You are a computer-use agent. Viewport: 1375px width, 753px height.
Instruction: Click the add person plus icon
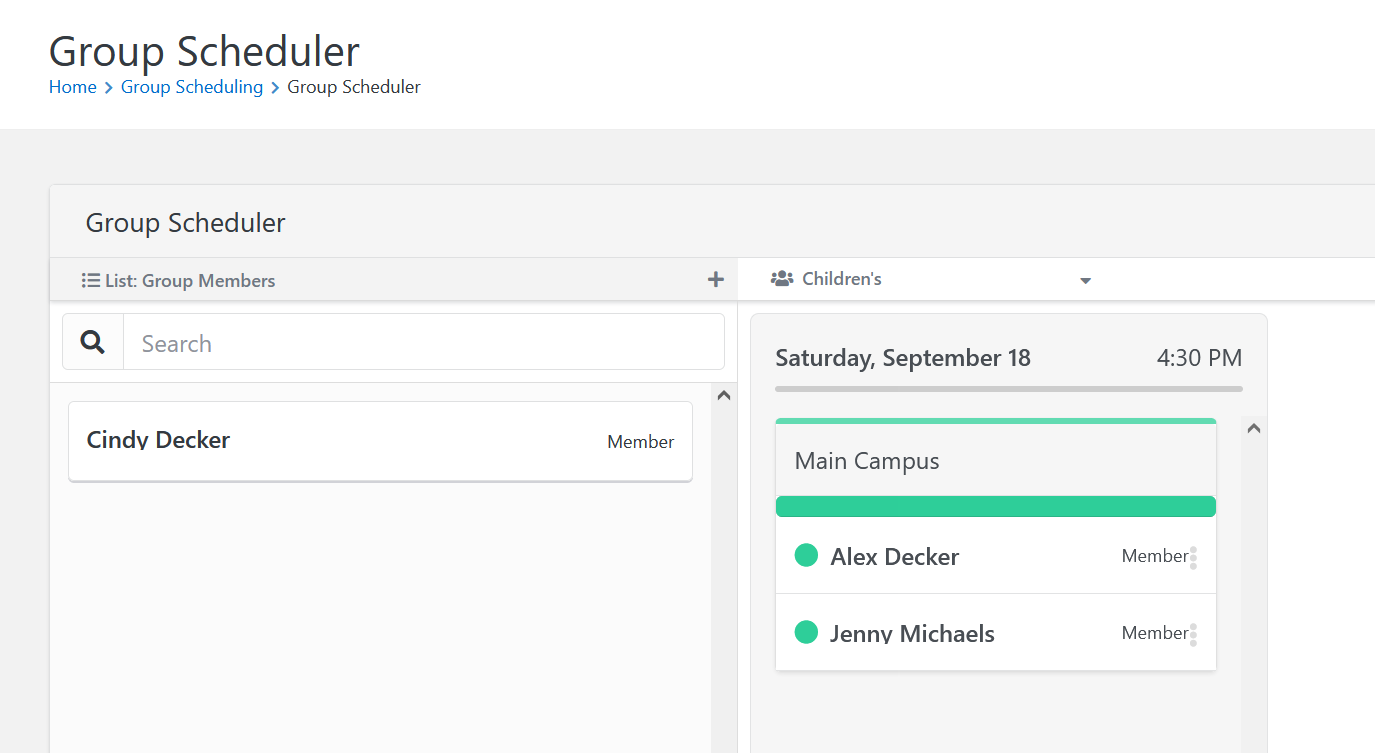tap(715, 279)
